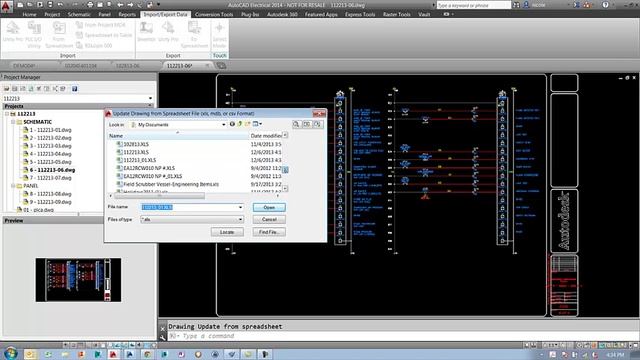
Task: Open the AutoCAD application menu logo
Action: click(x=7, y=7)
